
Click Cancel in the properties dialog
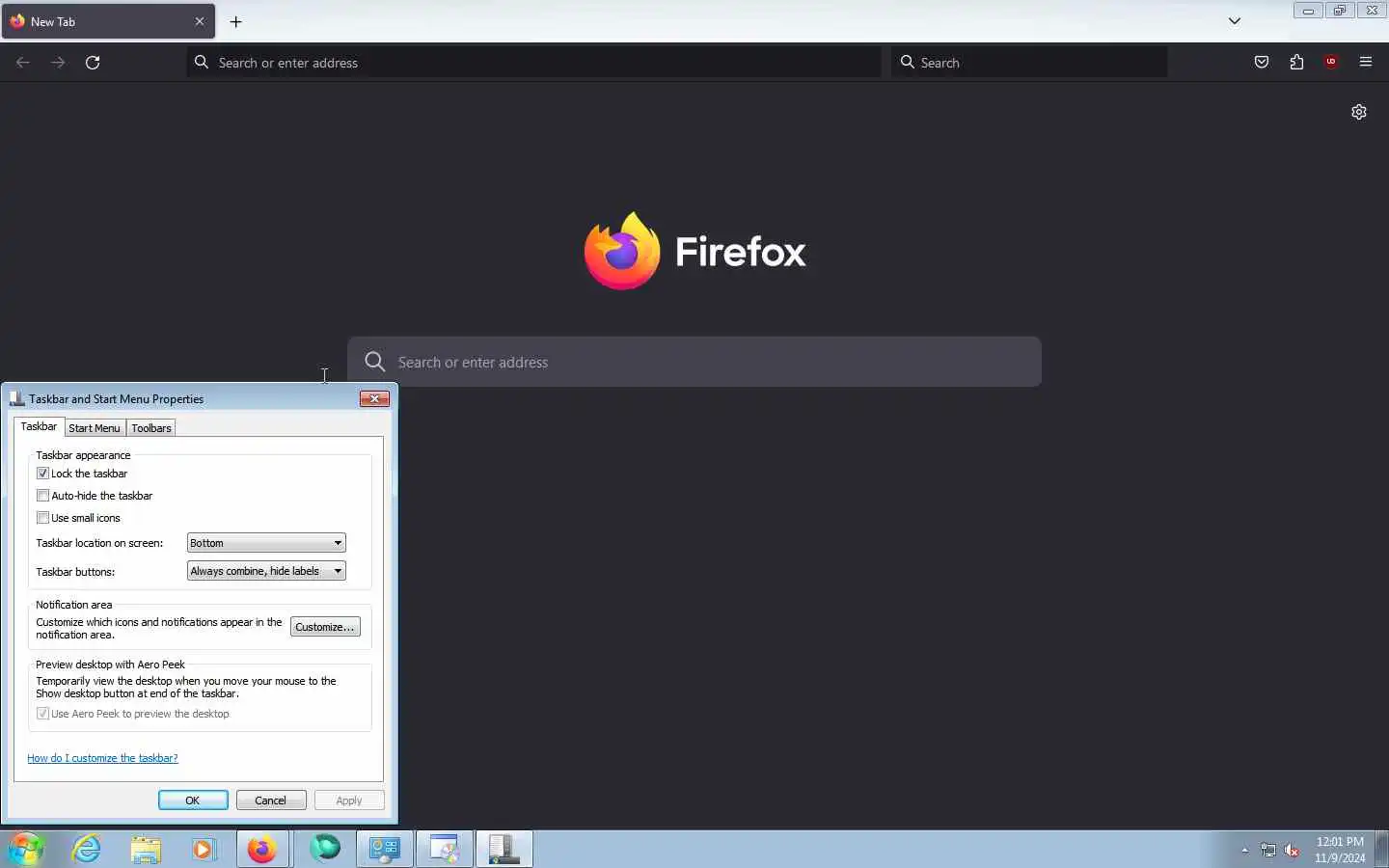271,800
